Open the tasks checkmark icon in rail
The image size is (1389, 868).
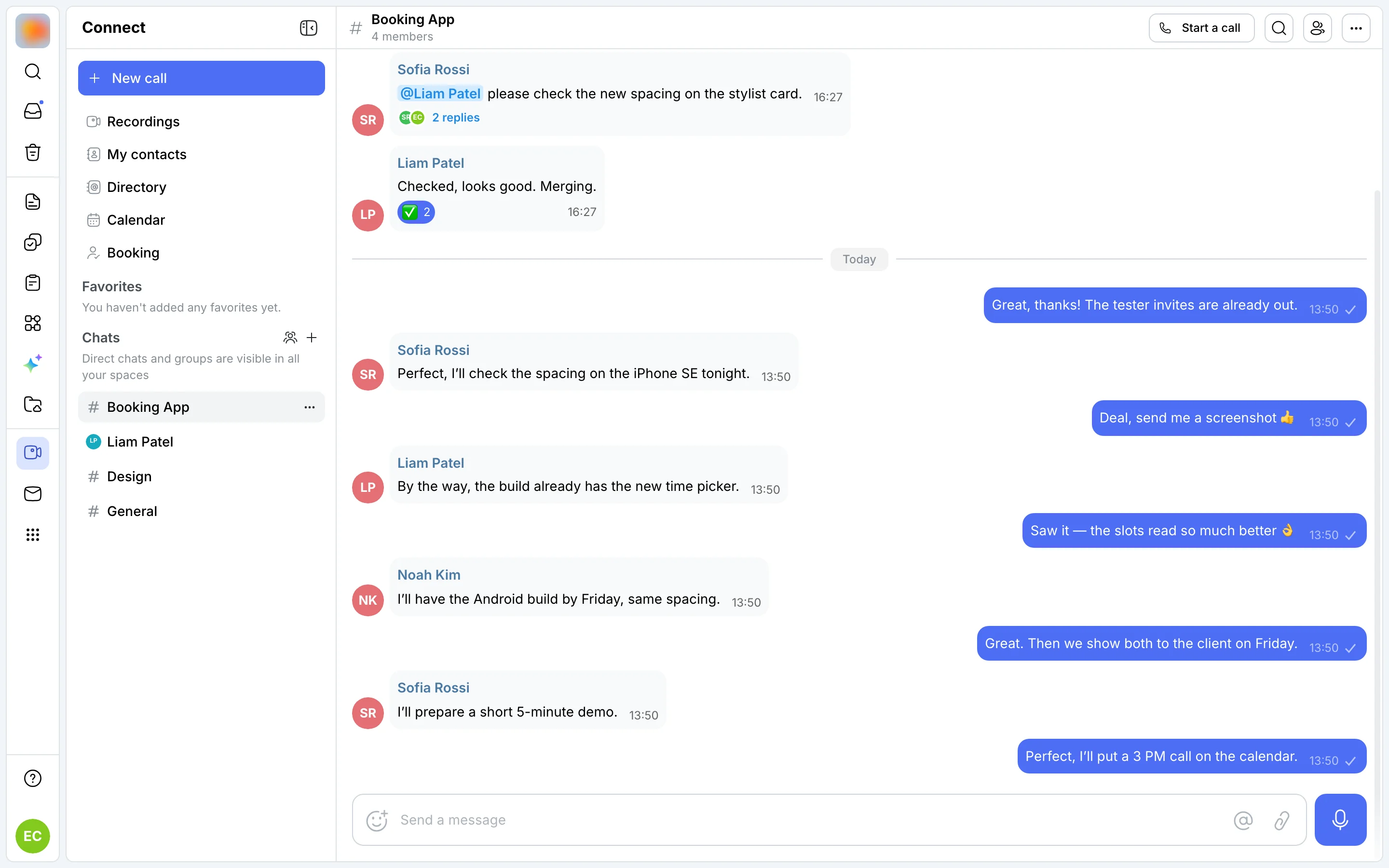33,242
